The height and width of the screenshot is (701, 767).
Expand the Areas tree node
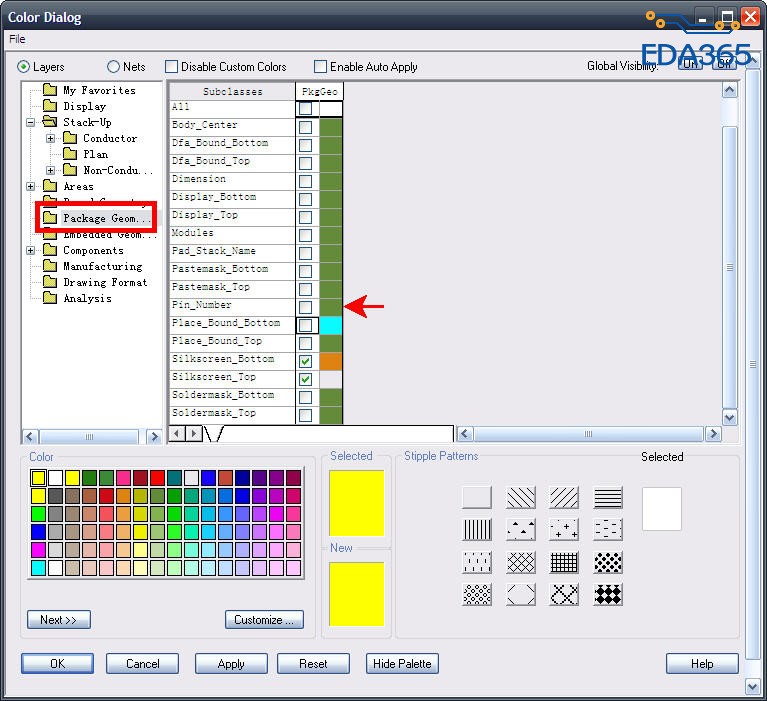[31, 186]
